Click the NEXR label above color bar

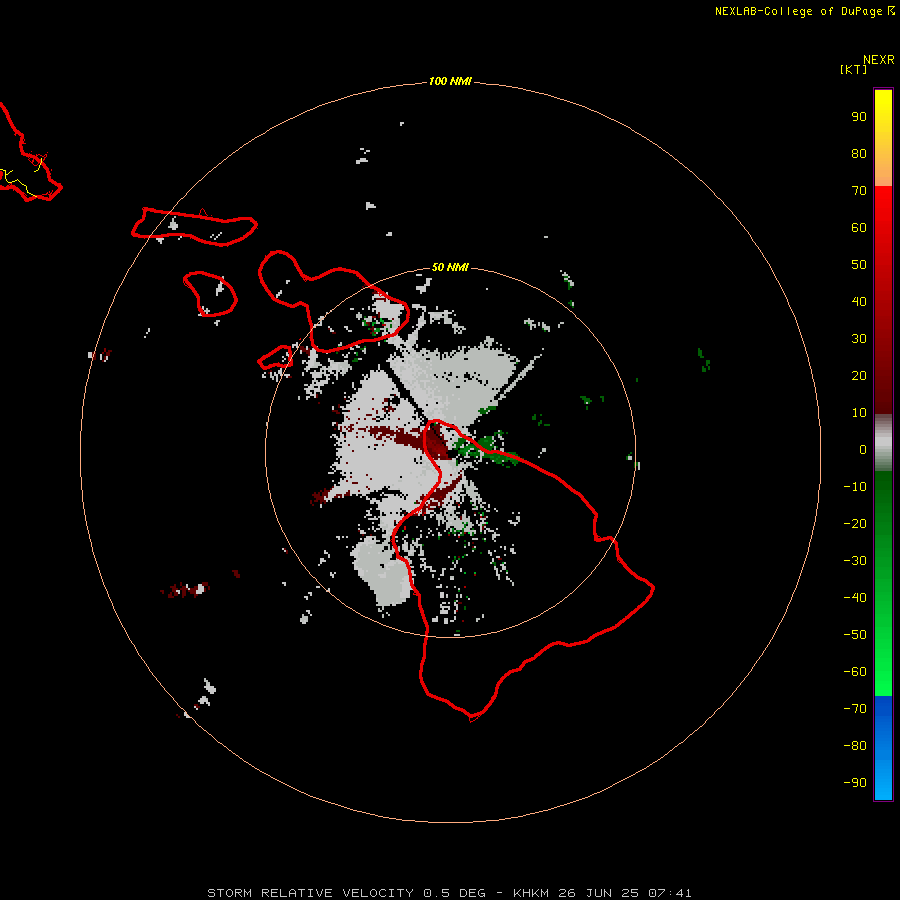point(879,60)
